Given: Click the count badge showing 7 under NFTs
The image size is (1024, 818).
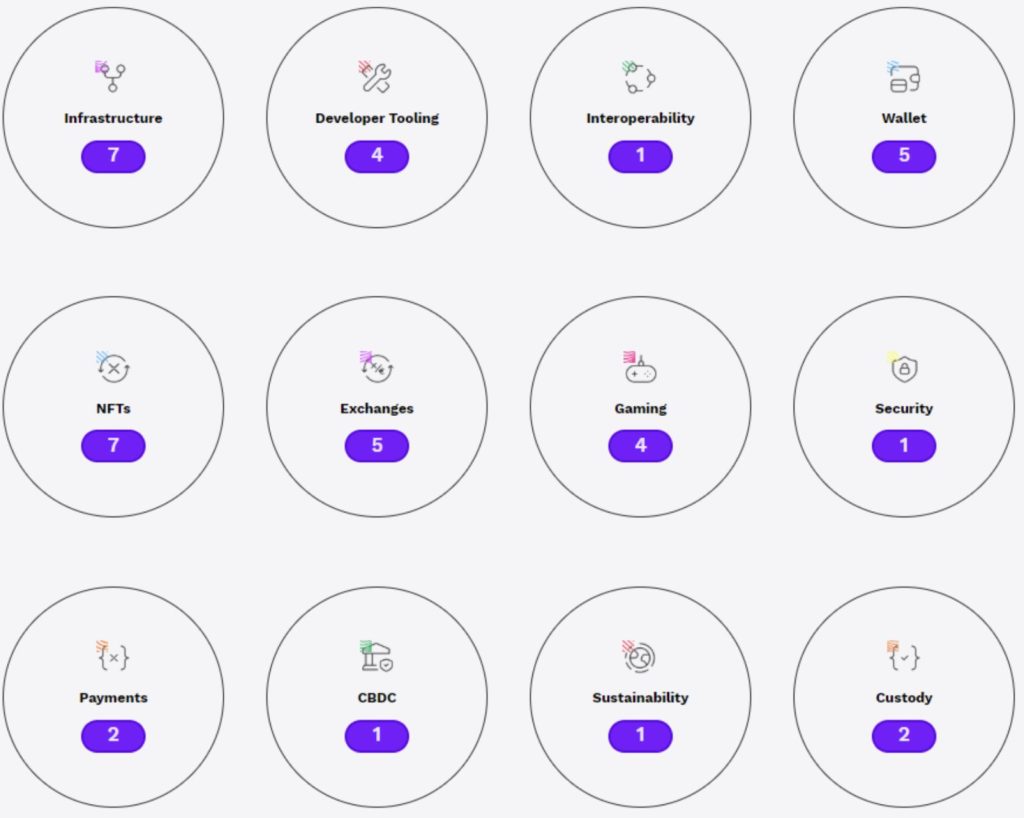Looking at the screenshot, I should point(113,446).
